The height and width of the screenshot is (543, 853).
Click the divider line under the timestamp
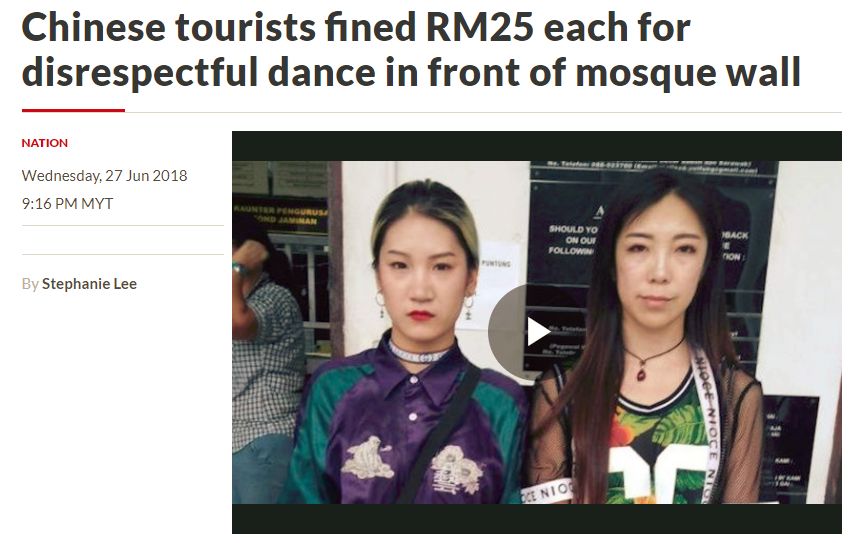click(x=122, y=225)
